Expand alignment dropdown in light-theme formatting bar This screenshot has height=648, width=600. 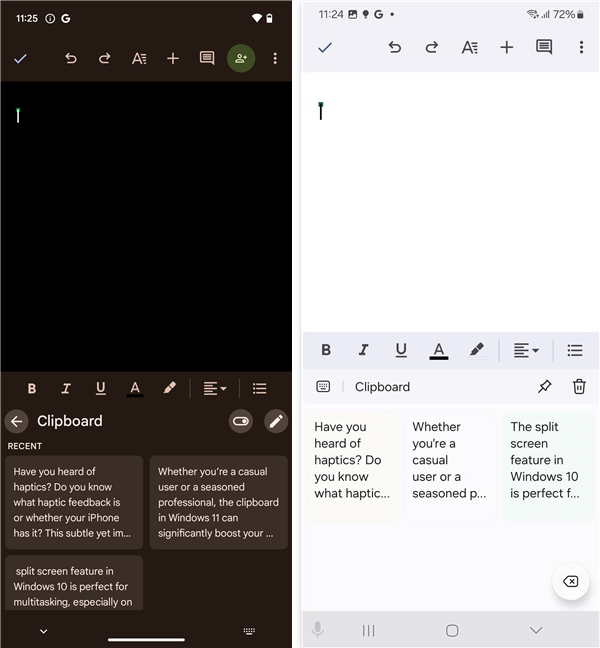(526, 350)
